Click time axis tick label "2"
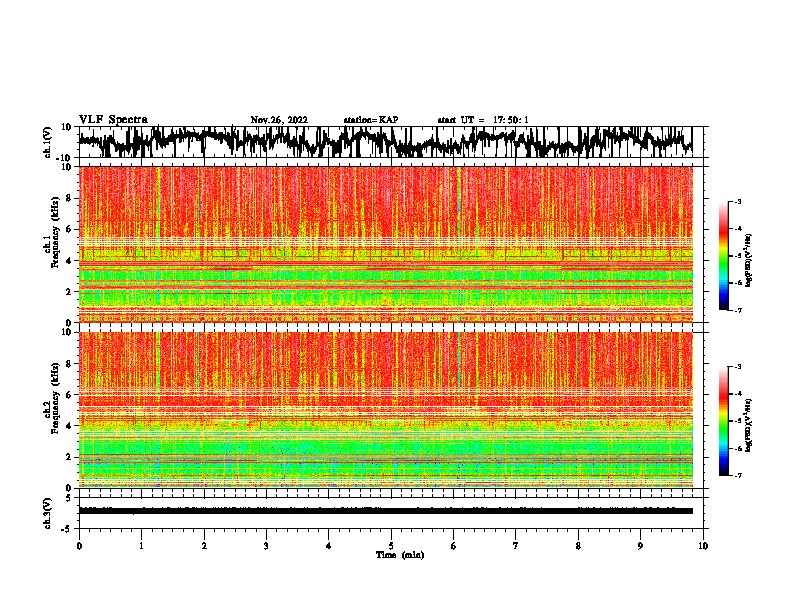Viewport: 792px width, 612px height. coord(204,546)
